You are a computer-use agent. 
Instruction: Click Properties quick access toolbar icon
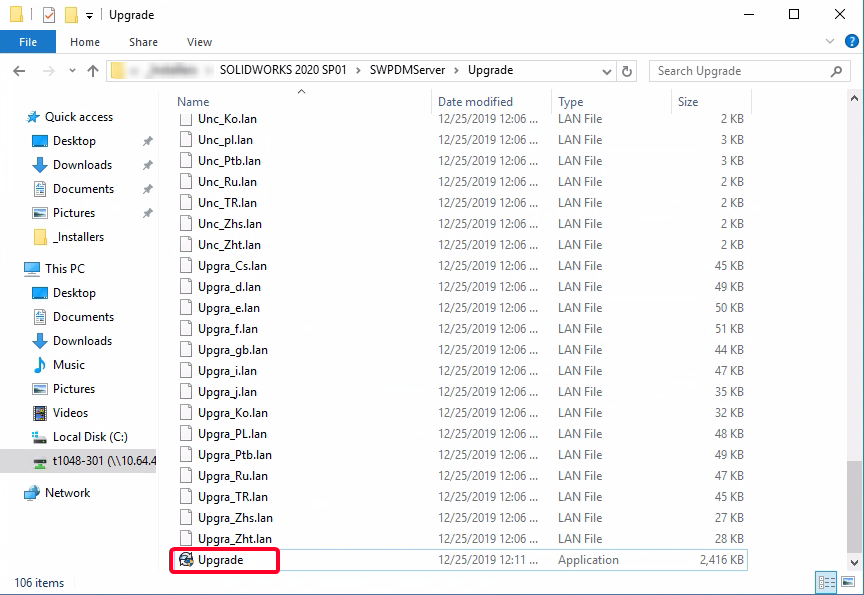pyautogui.click(x=48, y=15)
